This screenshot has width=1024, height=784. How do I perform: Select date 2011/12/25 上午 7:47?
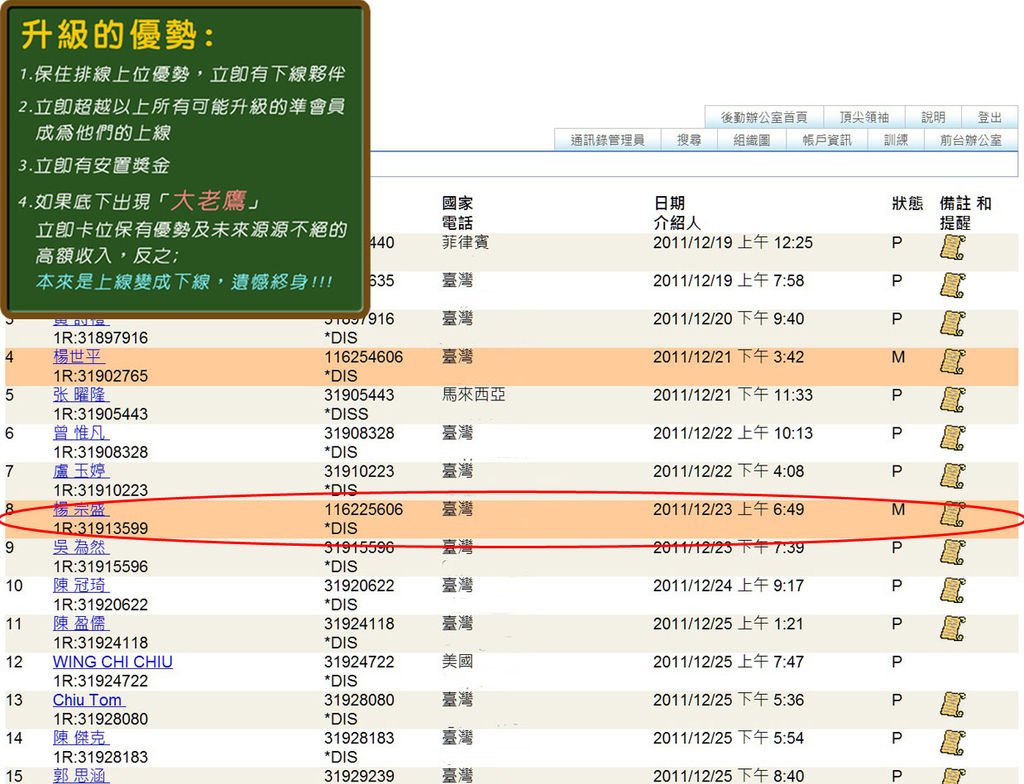(x=728, y=662)
